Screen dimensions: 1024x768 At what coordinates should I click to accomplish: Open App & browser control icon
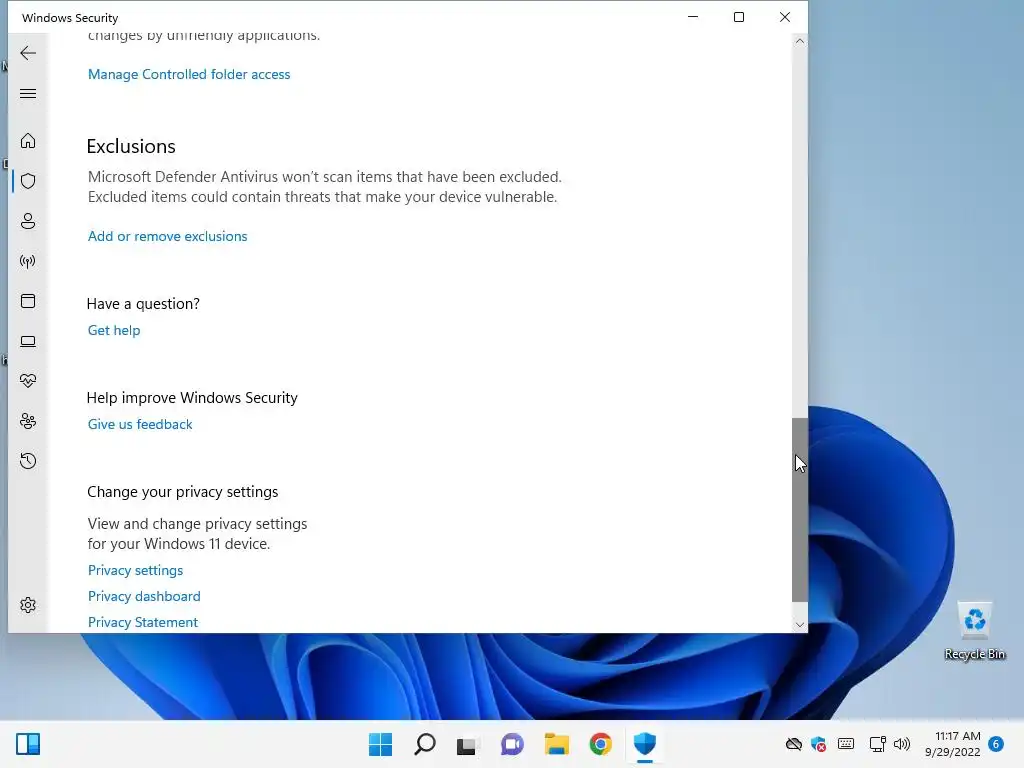(28, 301)
